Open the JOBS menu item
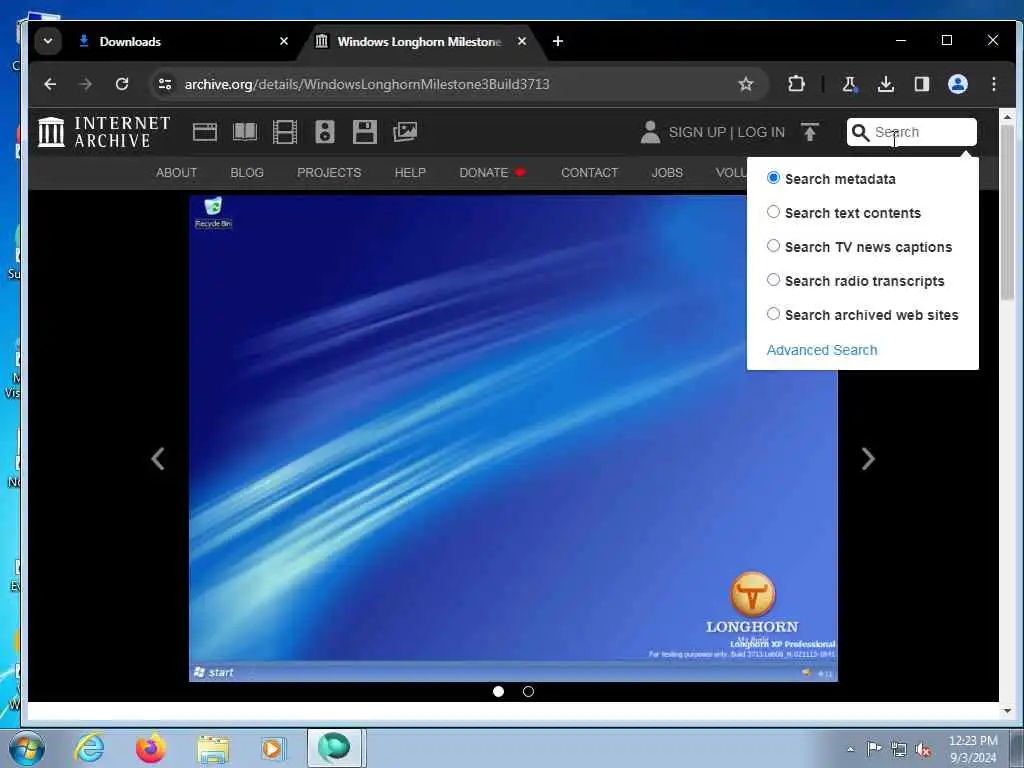This screenshot has width=1024, height=768. 667,172
